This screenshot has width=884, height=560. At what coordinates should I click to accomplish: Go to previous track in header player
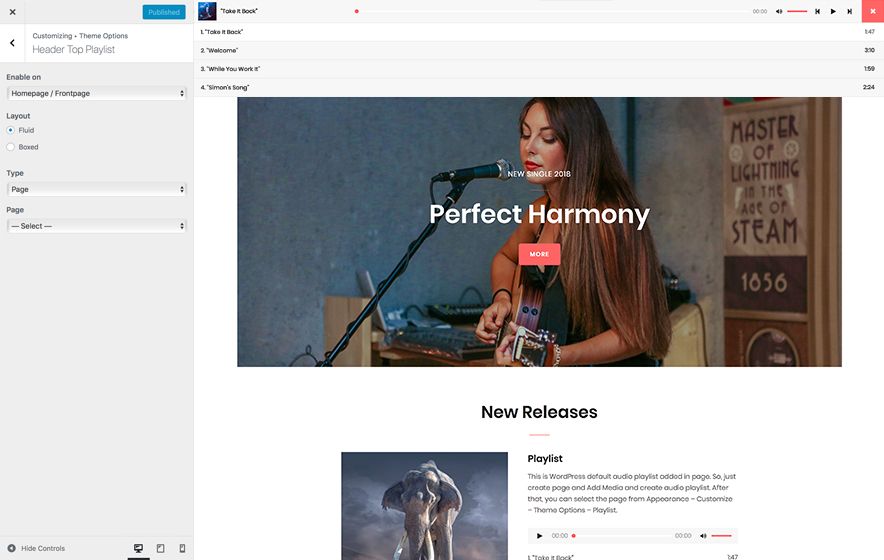tap(817, 11)
